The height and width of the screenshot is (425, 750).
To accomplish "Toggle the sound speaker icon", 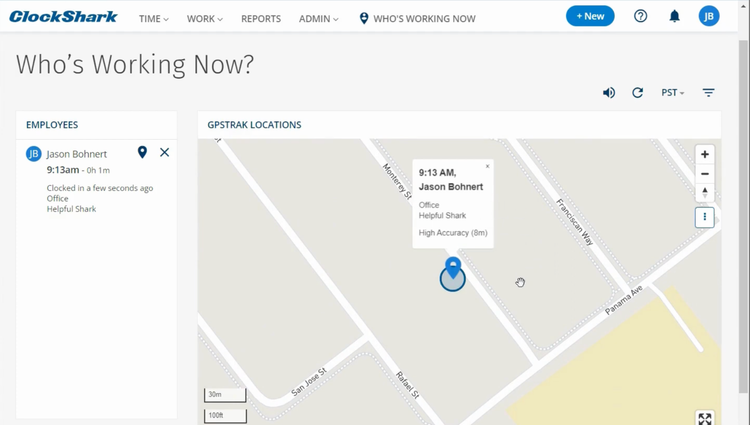I will click(608, 93).
